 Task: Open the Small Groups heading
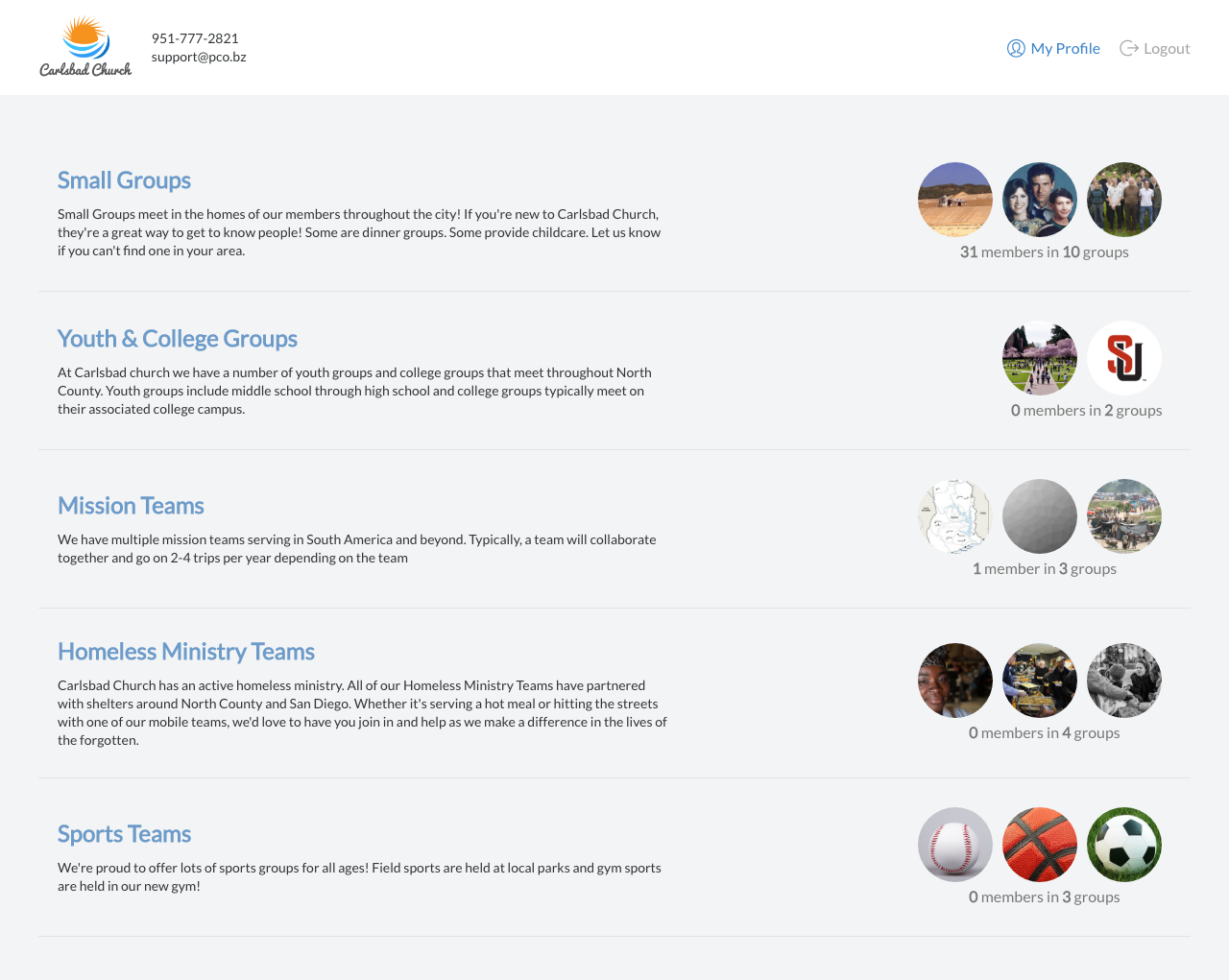pos(124,180)
